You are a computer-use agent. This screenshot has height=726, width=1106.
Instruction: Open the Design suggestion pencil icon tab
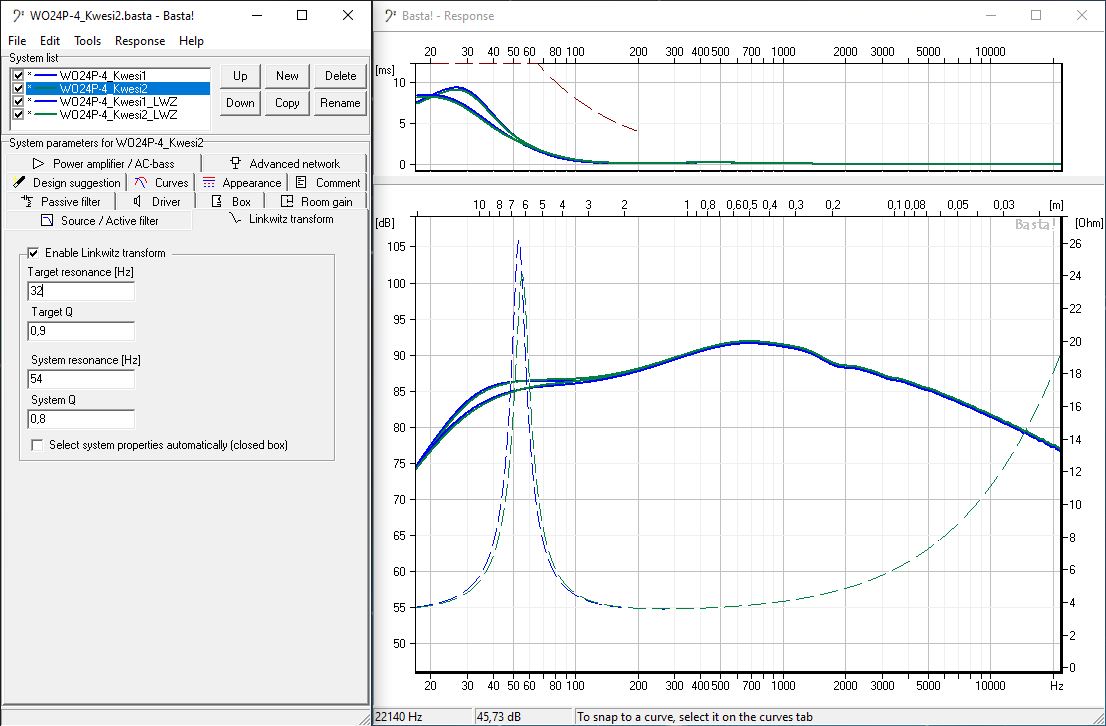pos(19,183)
